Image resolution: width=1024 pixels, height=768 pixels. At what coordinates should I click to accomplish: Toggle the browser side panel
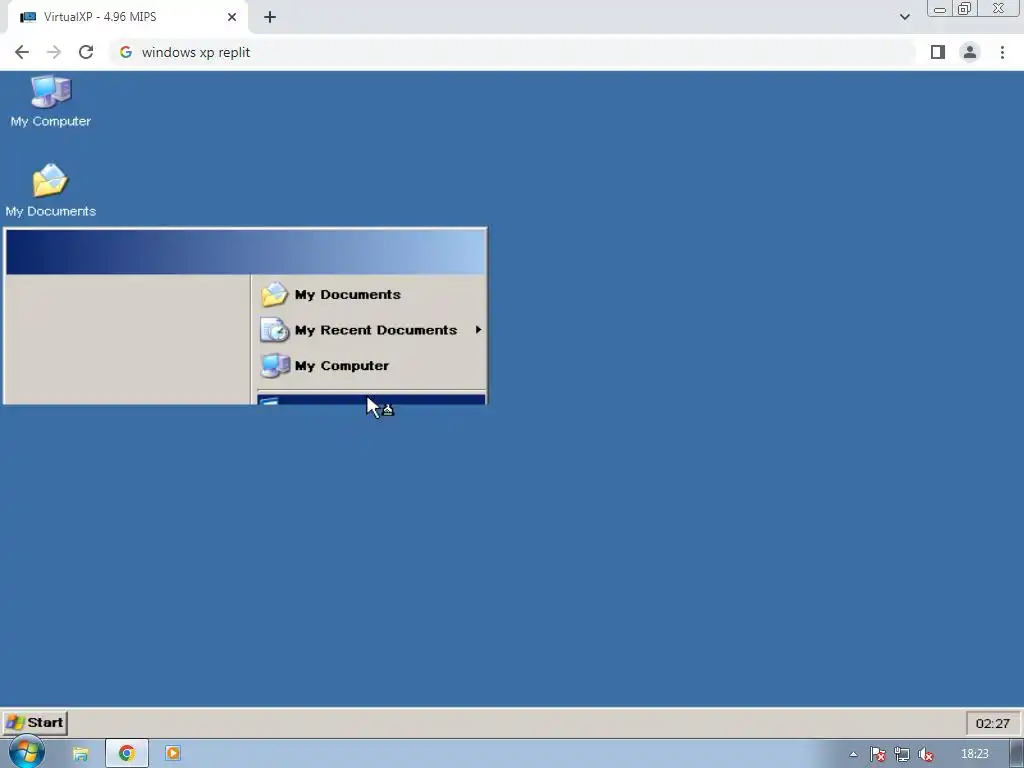[x=938, y=52]
